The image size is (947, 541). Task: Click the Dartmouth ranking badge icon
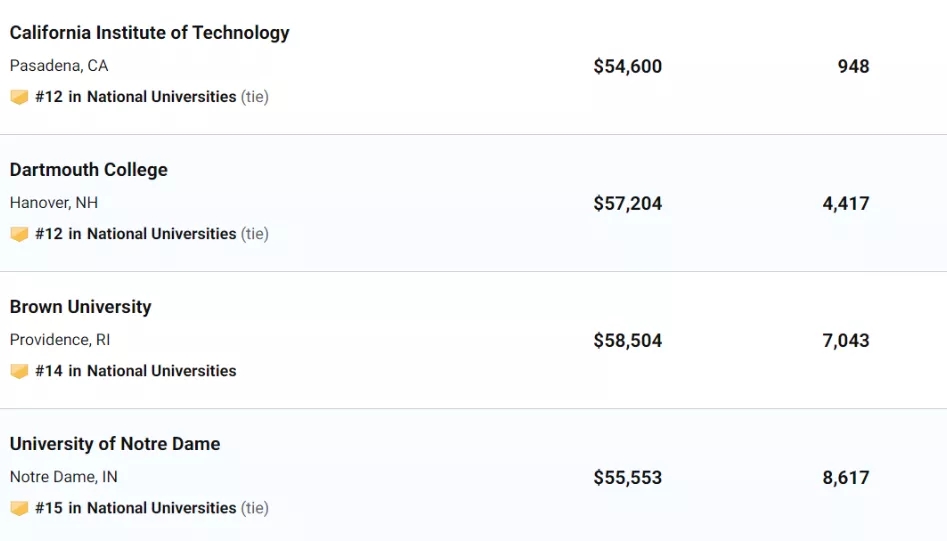[x=19, y=234]
